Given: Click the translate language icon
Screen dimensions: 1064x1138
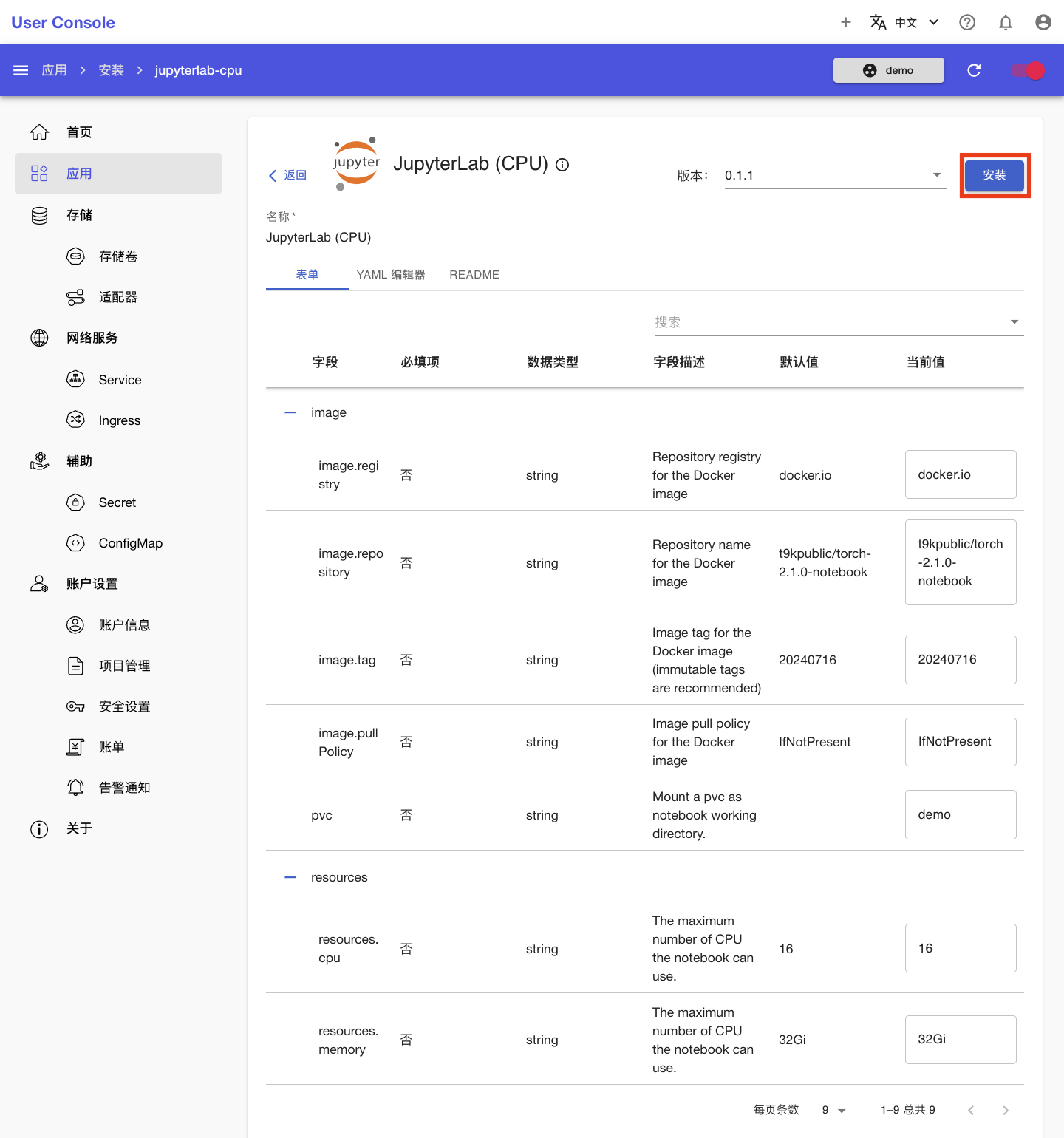Looking at the screenshot, I should (878, 22).
